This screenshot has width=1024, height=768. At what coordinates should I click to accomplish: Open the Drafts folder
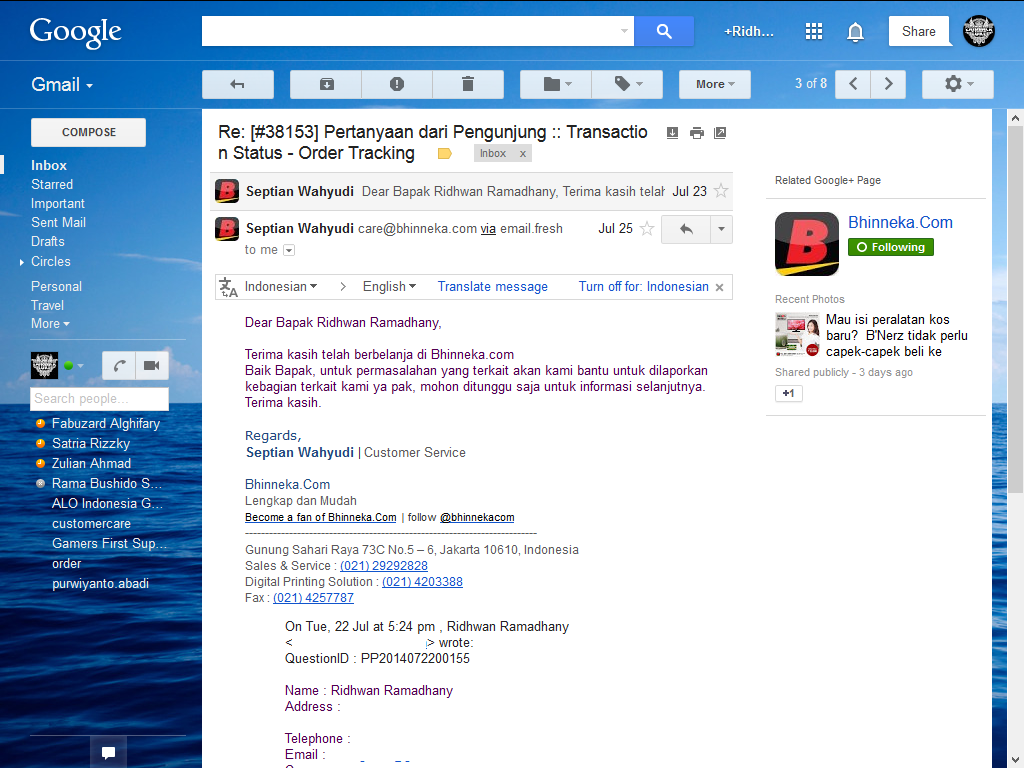pyautogui.click(x=48, y=241)
